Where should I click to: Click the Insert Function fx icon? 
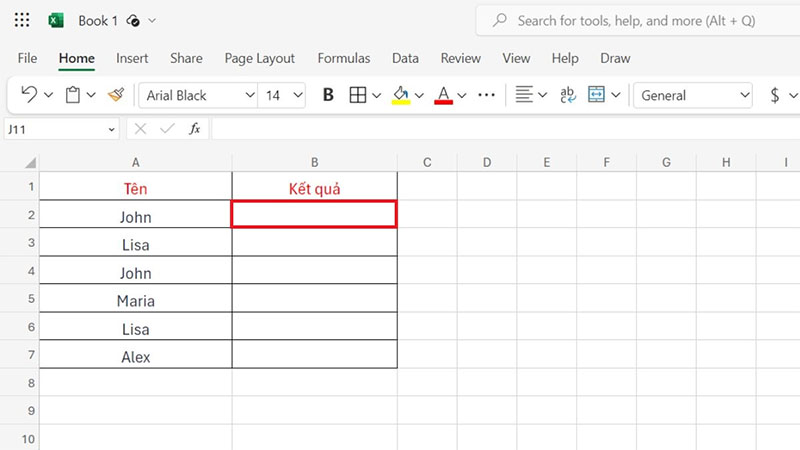point(195,129)
